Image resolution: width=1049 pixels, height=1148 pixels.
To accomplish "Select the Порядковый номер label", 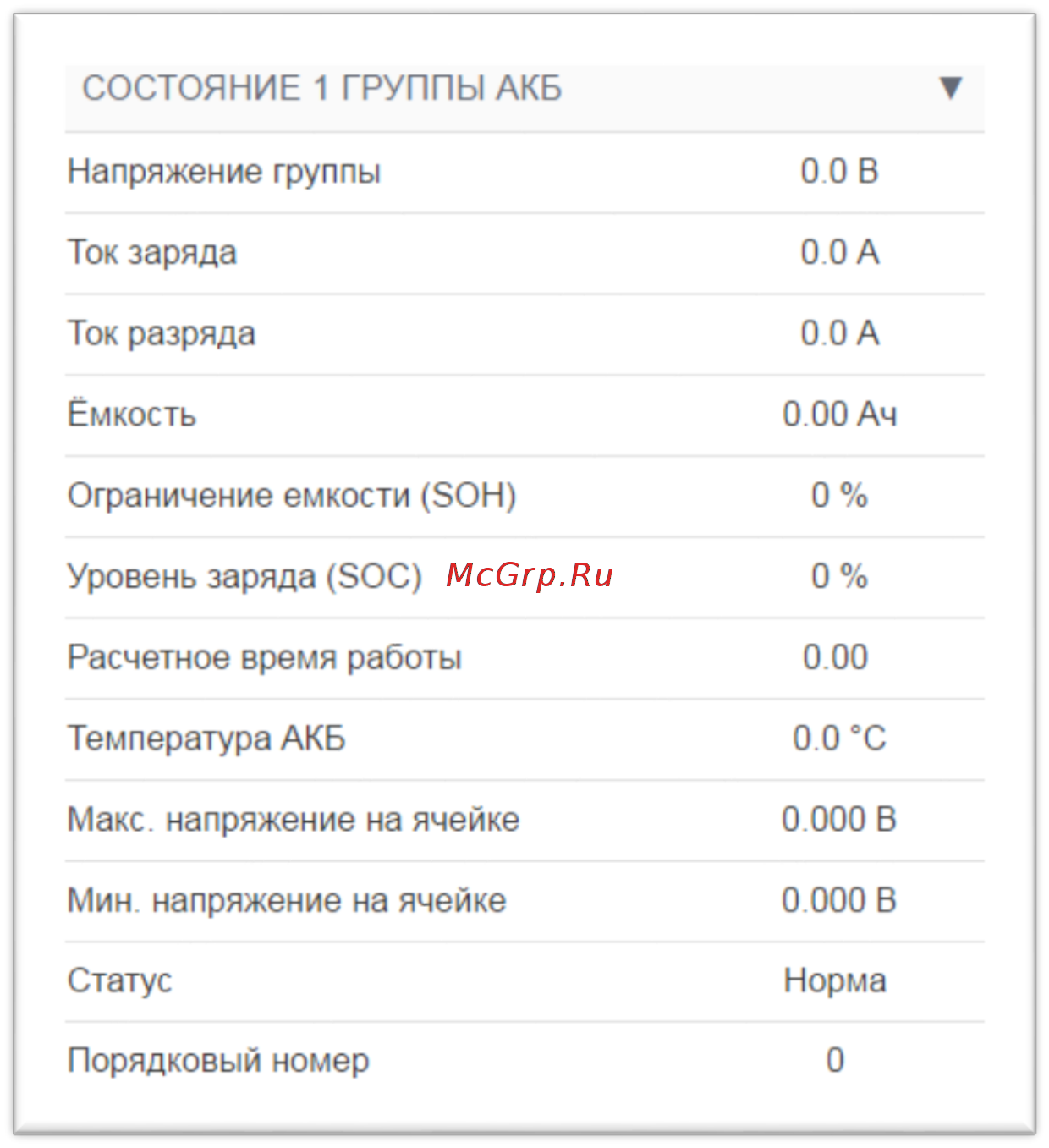I will (x=218, y=1061).
